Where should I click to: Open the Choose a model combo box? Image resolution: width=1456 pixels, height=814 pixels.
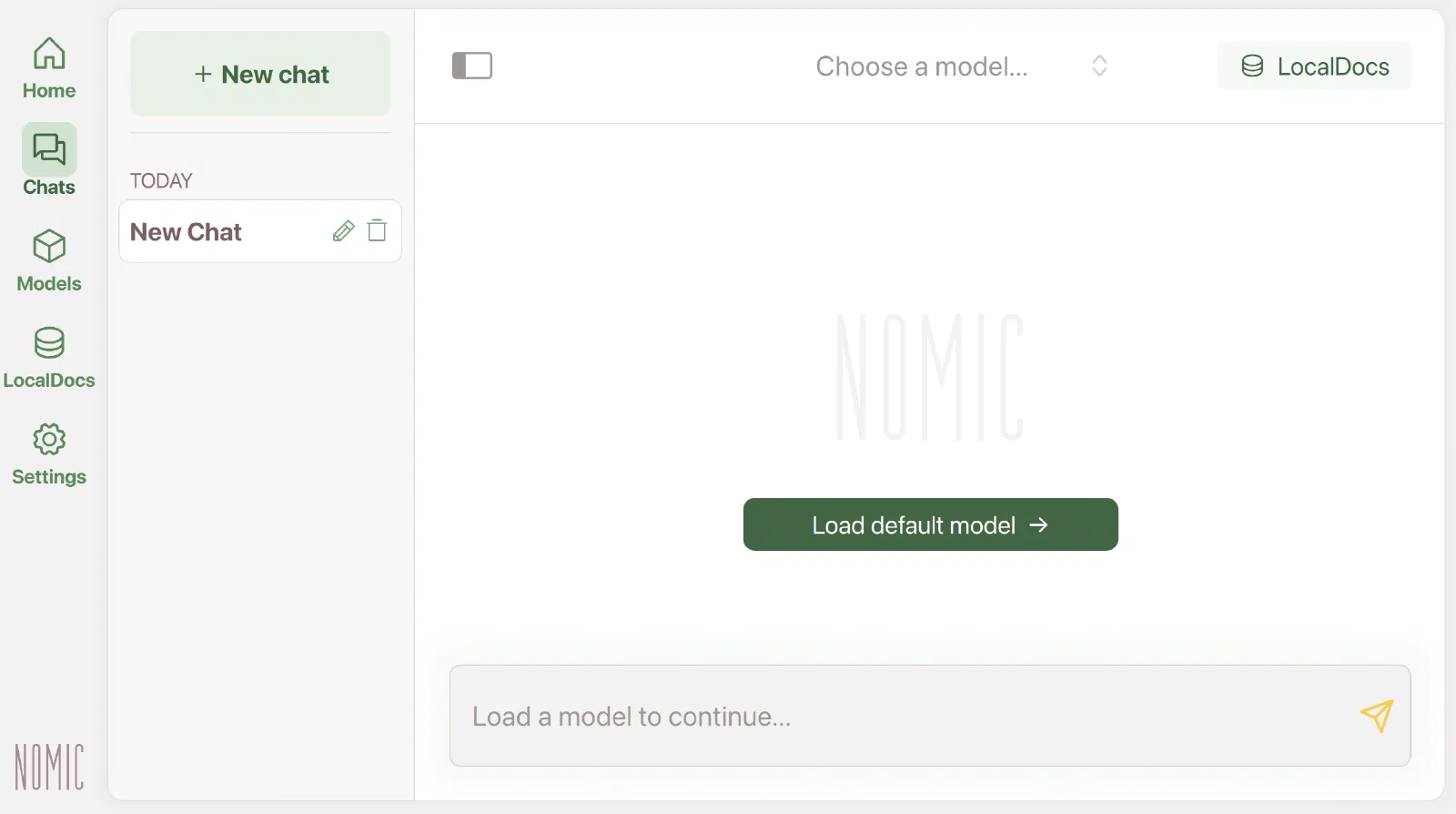961,66
